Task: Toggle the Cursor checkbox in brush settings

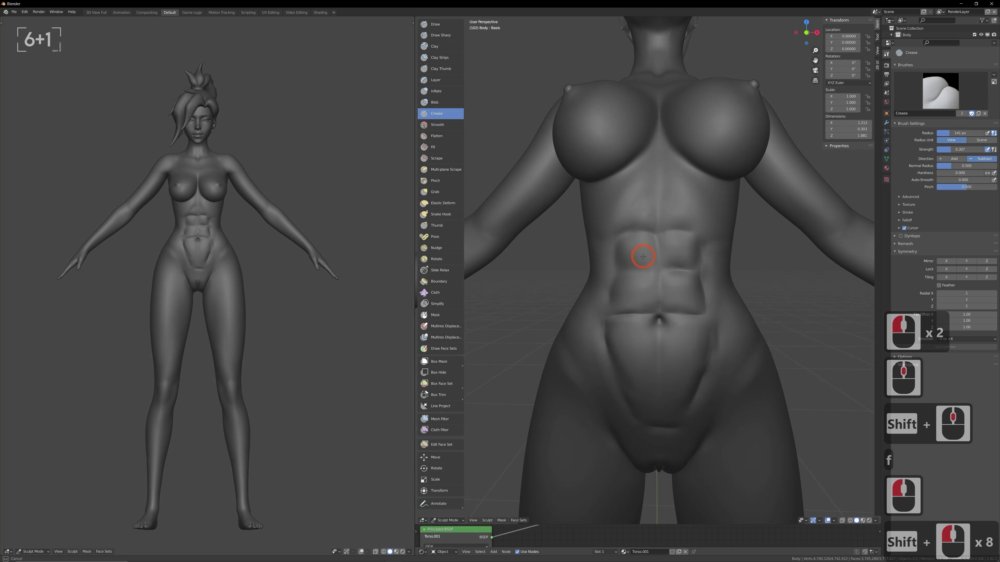Action: click(x=904, y=228)
